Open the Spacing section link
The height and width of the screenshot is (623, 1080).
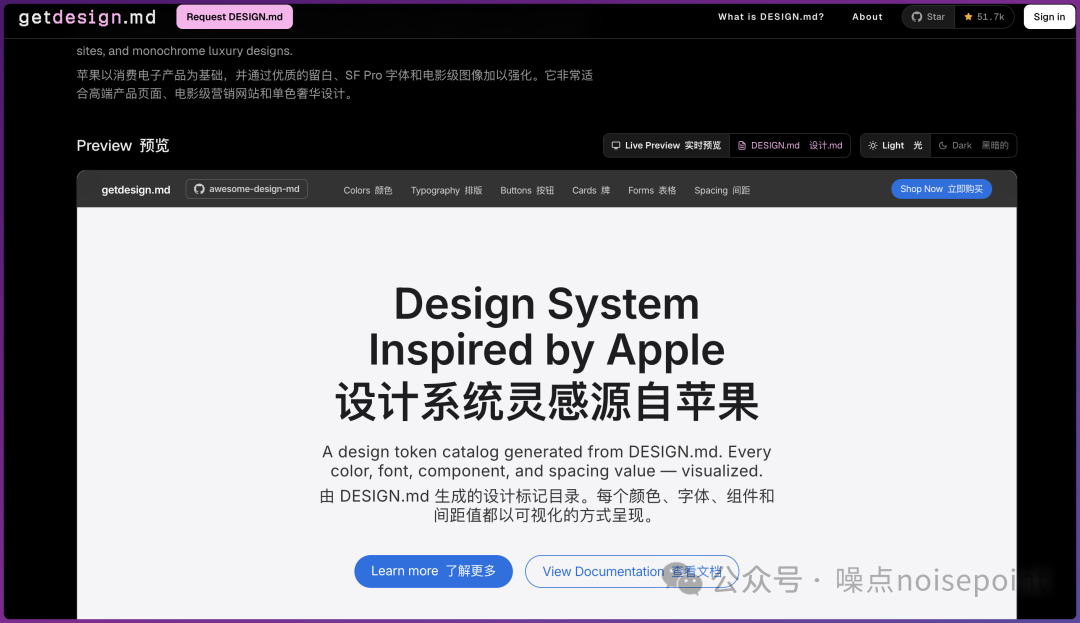coord(721,190)
